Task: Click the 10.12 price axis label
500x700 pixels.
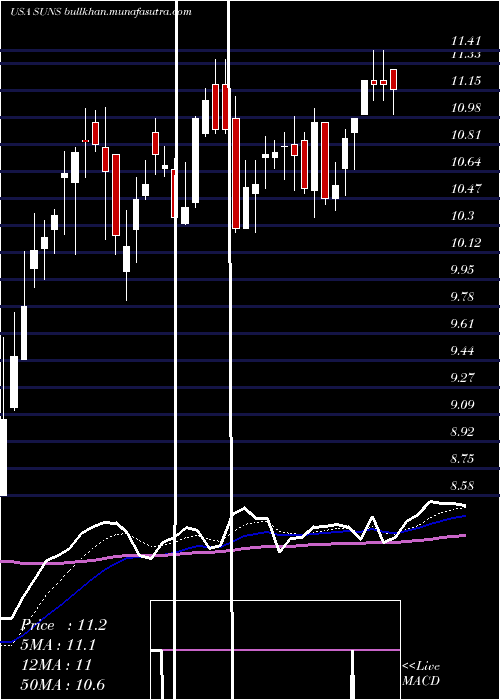Action: click(x=466, y=243)
